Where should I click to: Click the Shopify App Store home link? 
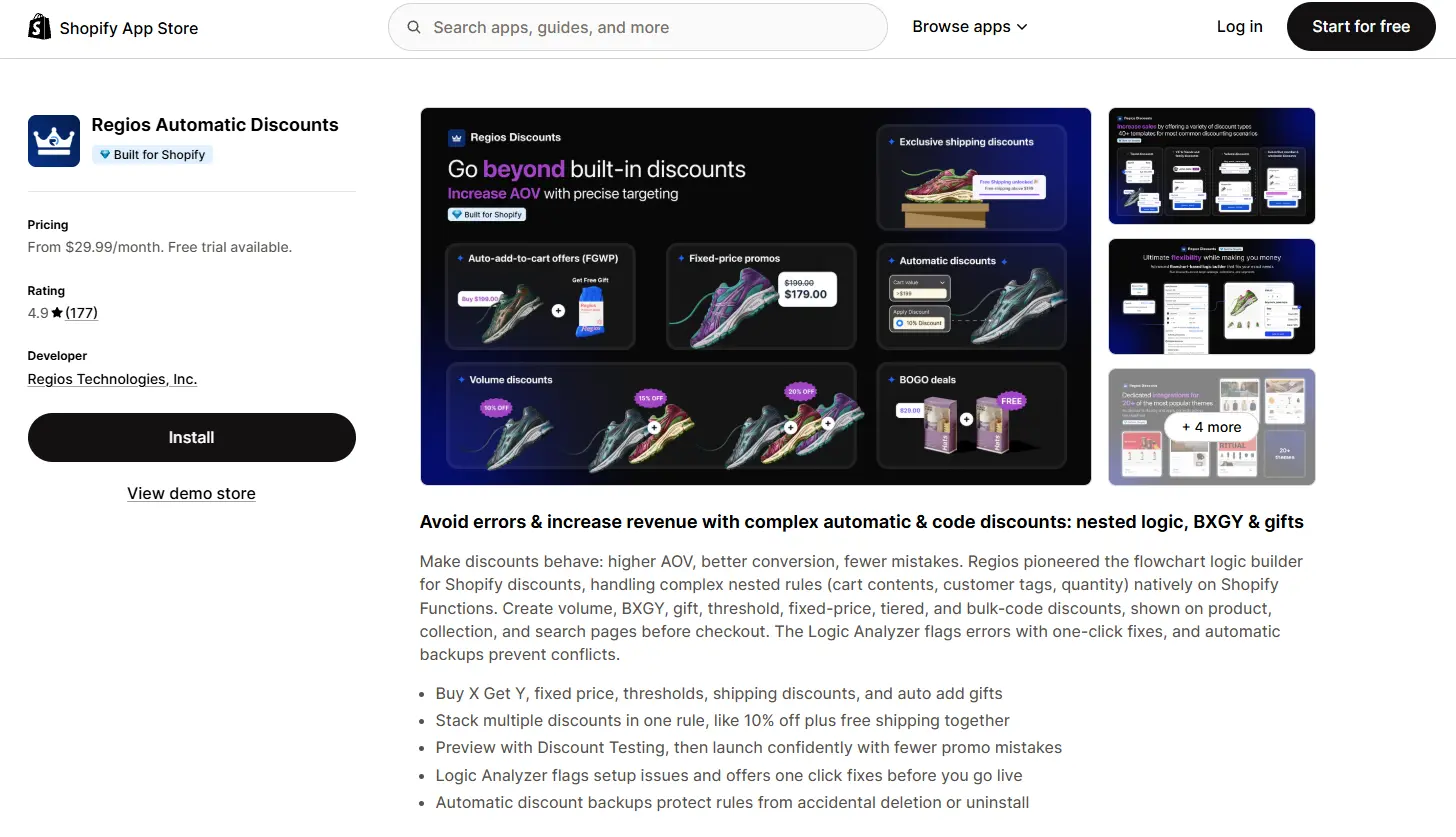tap(113, 27)
